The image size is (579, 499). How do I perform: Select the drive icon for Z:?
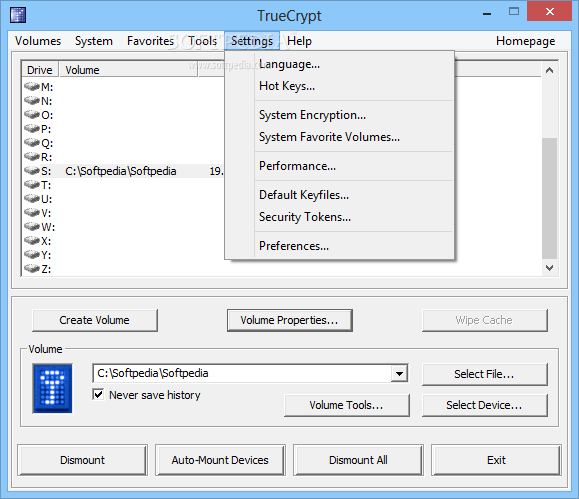click(32, 269)
